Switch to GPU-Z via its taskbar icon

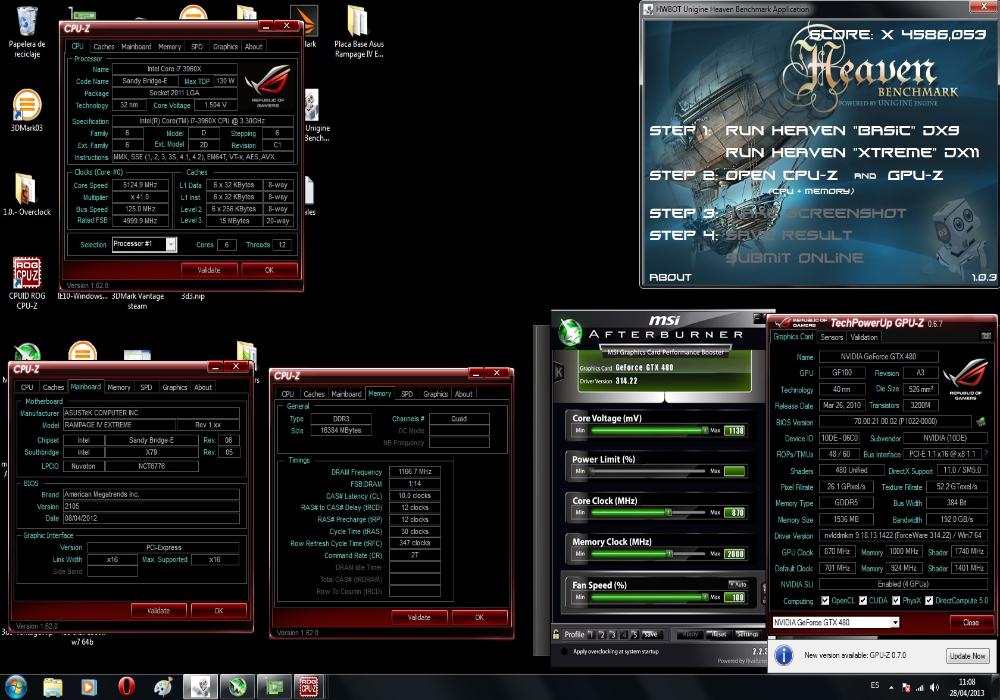point(274,687)
